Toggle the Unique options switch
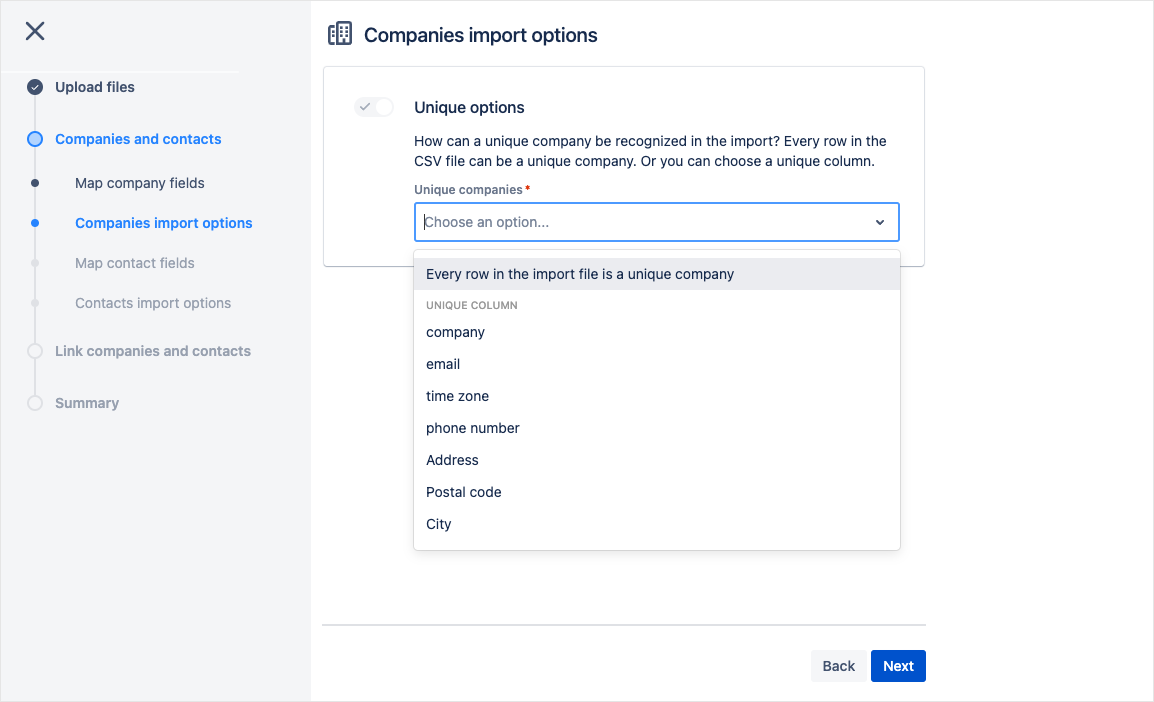The width and height of the screenshot is (1154, 702). tap(374, 107)
